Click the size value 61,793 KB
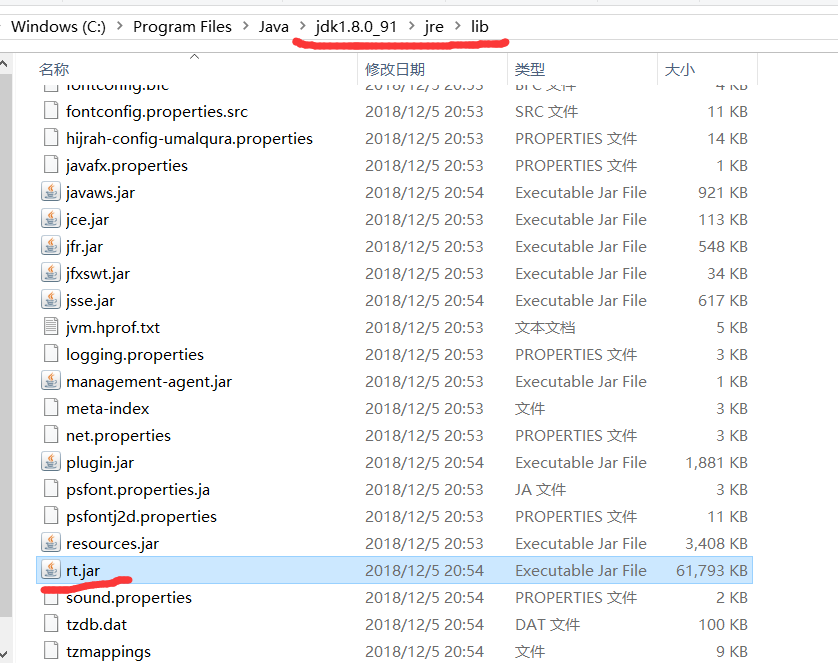The height and width of the screenshot is (663, 838). pyautogui.click(x=712, y=571)
